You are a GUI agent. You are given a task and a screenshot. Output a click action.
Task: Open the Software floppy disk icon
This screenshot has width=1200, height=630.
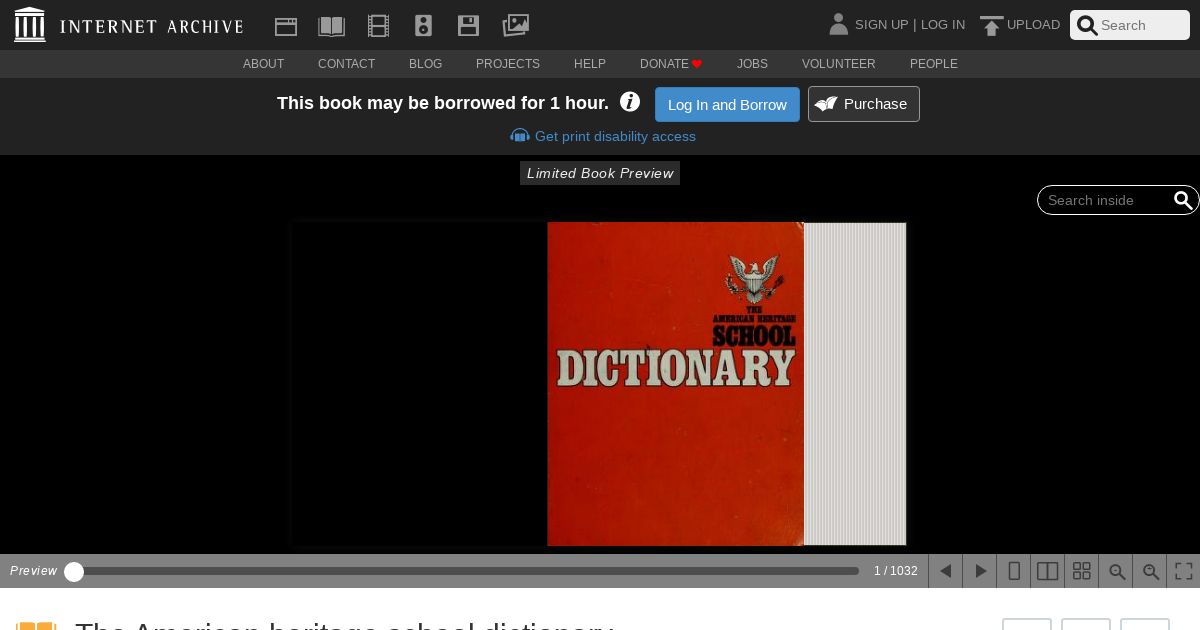[468, 26]
